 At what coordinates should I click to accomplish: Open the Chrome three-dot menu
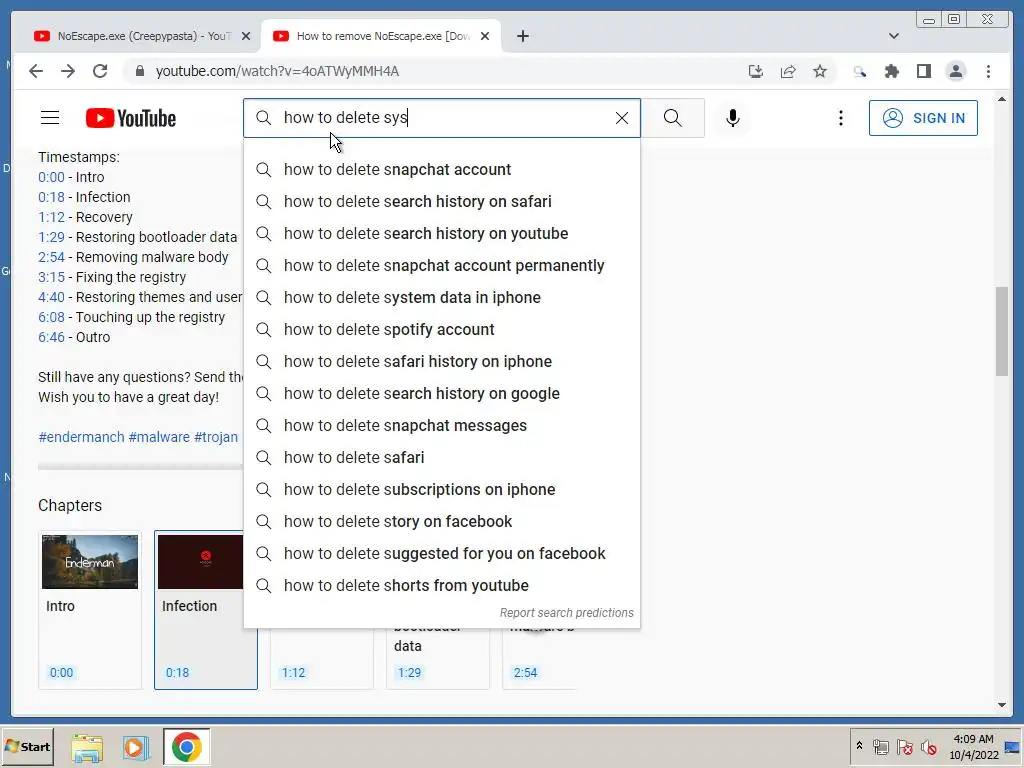click(988, 71)
